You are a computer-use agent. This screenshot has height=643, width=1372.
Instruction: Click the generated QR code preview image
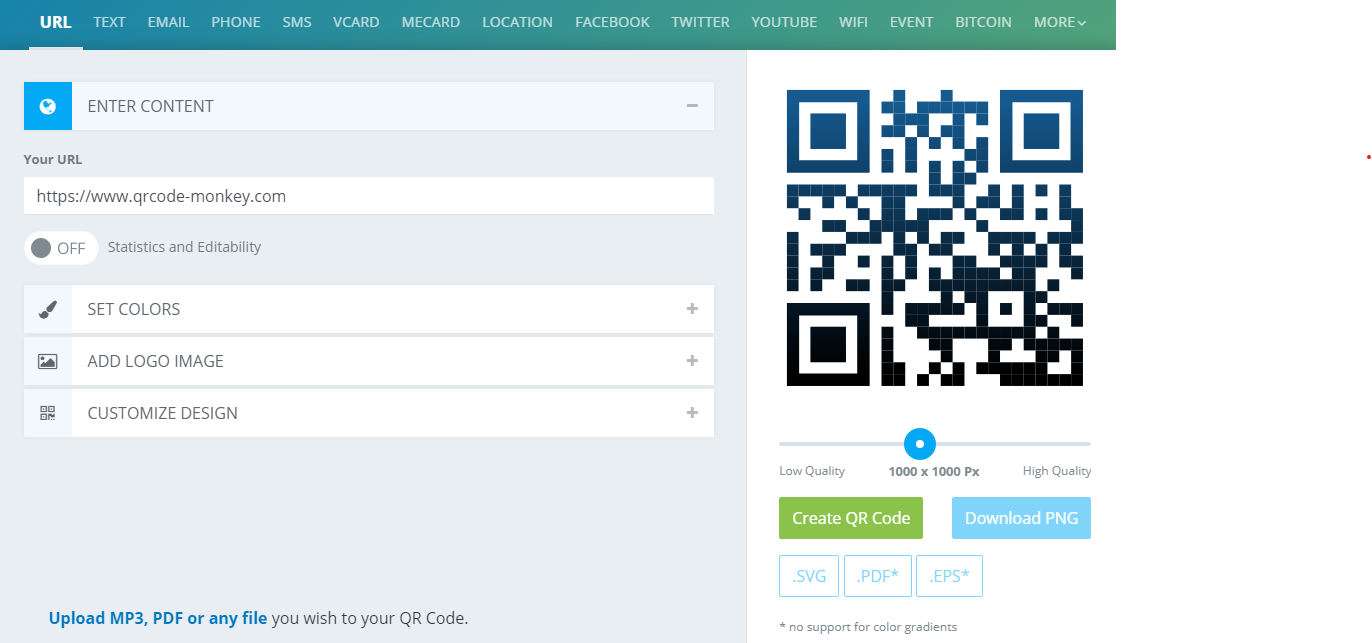coord(935,238)
